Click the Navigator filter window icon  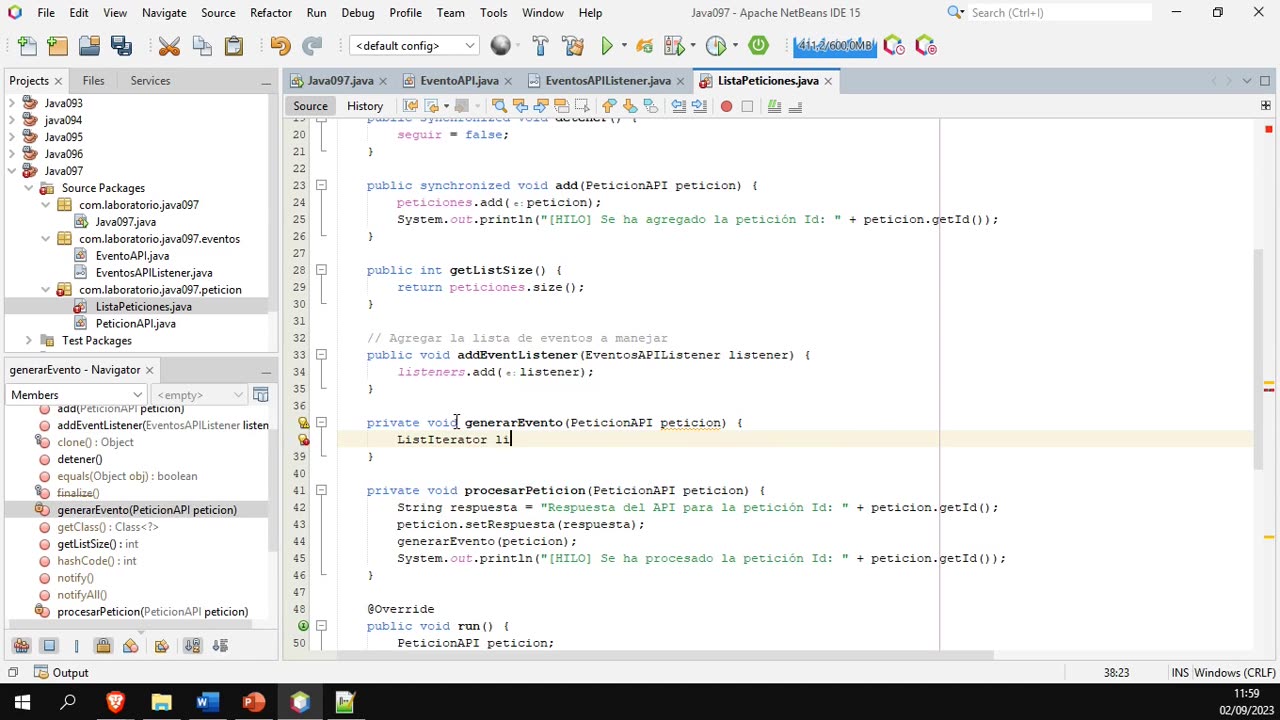[260, 395]
